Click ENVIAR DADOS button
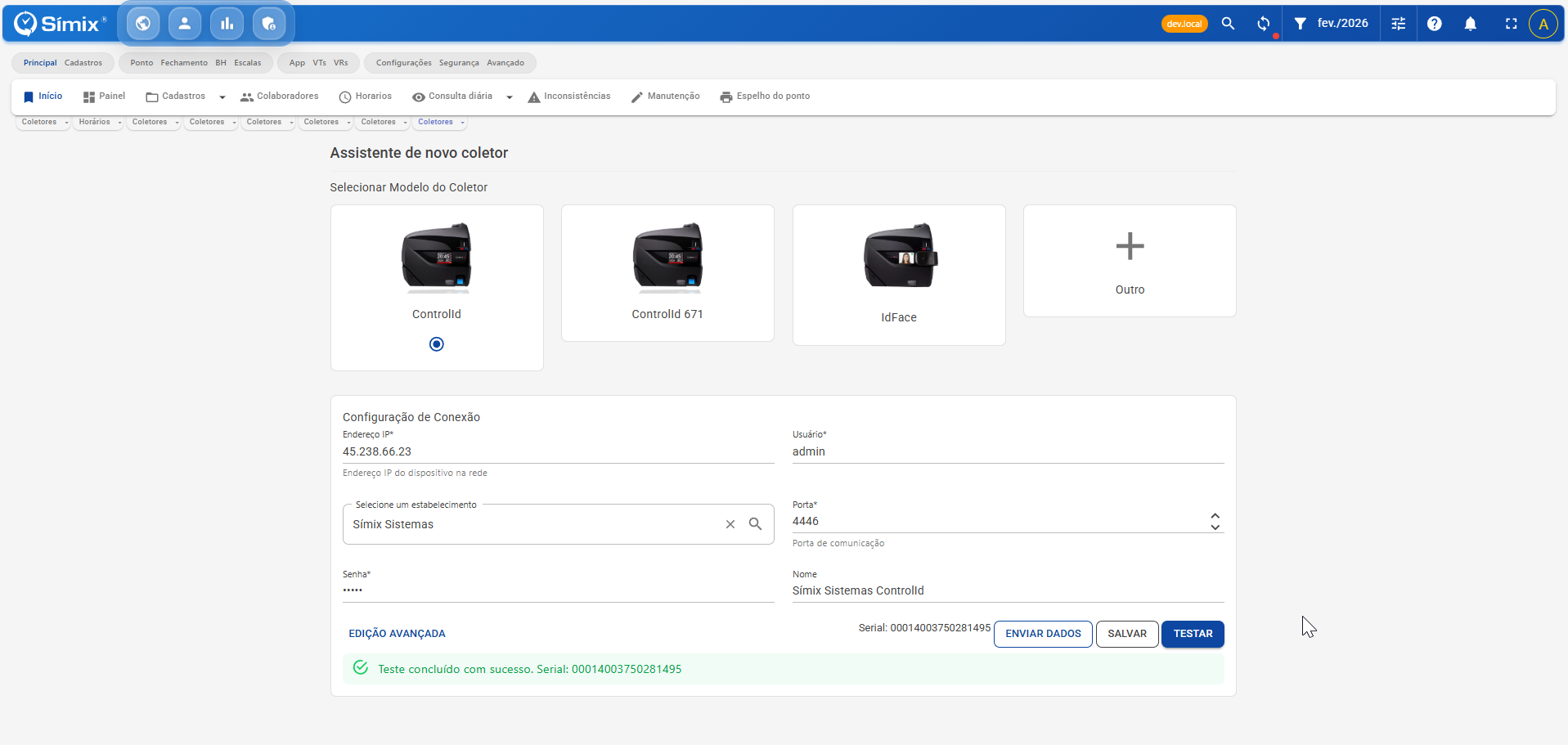 [x=1043, y=634]
